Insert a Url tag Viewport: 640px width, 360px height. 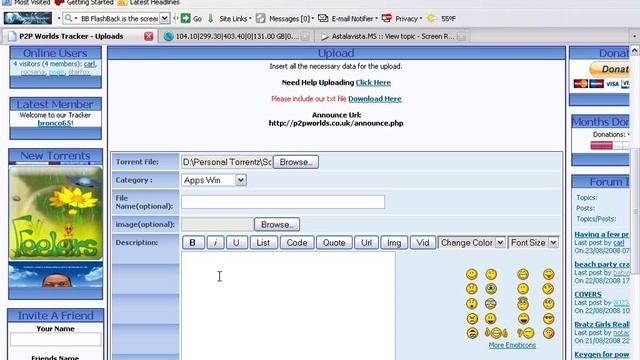click(367, 242)
